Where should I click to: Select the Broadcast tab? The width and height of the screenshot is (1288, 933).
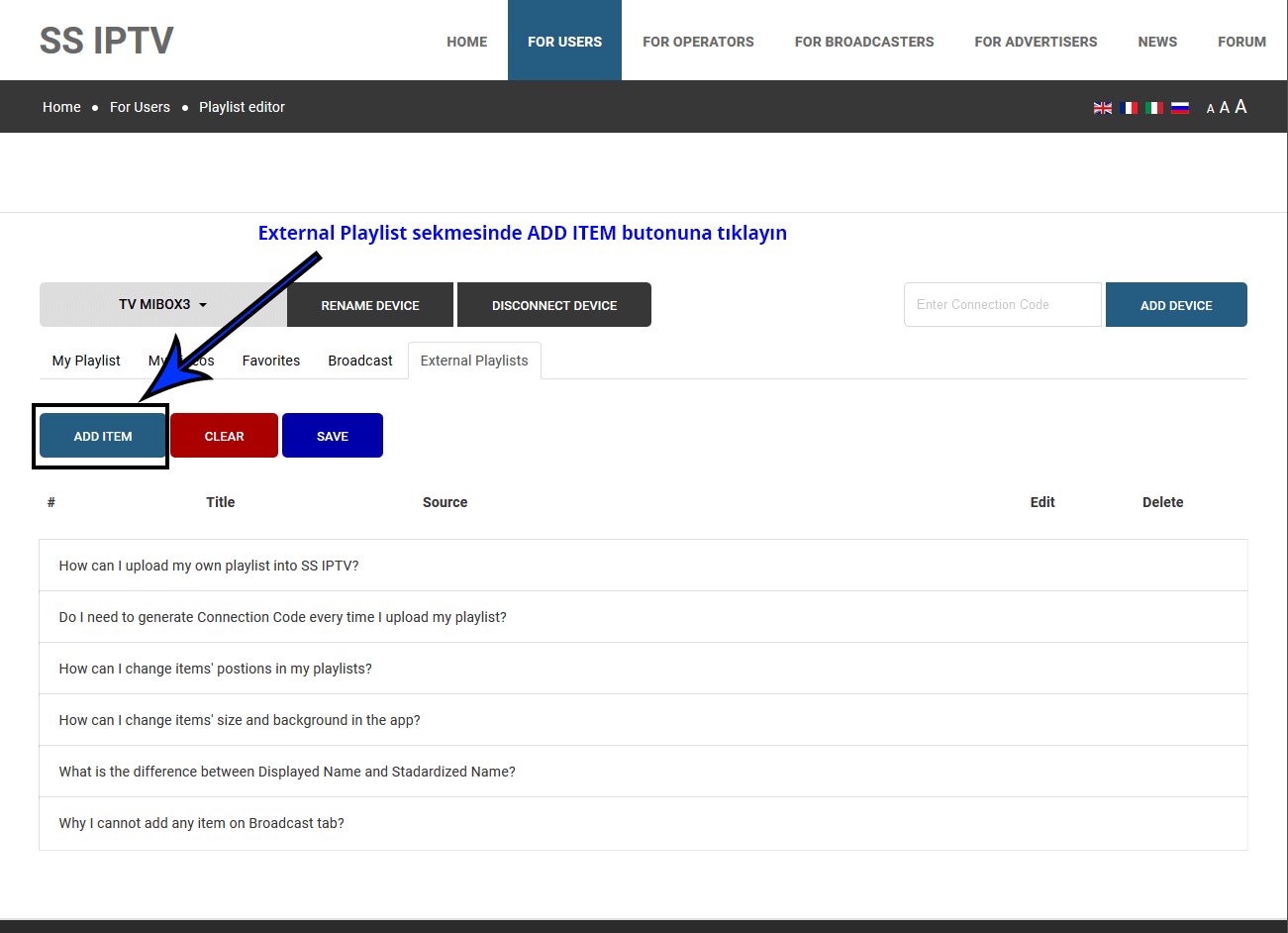pyautogui.click(x=360, y=361)
